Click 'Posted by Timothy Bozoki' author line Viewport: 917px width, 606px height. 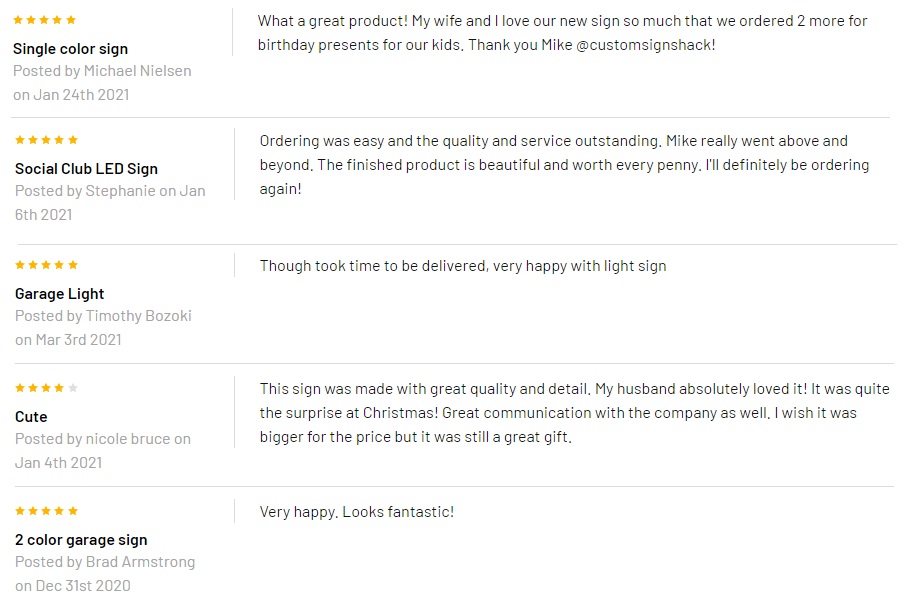tap(104, 316)
